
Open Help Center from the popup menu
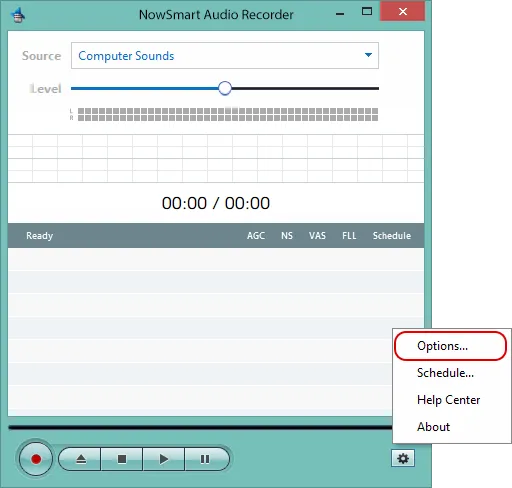point(452,400)
